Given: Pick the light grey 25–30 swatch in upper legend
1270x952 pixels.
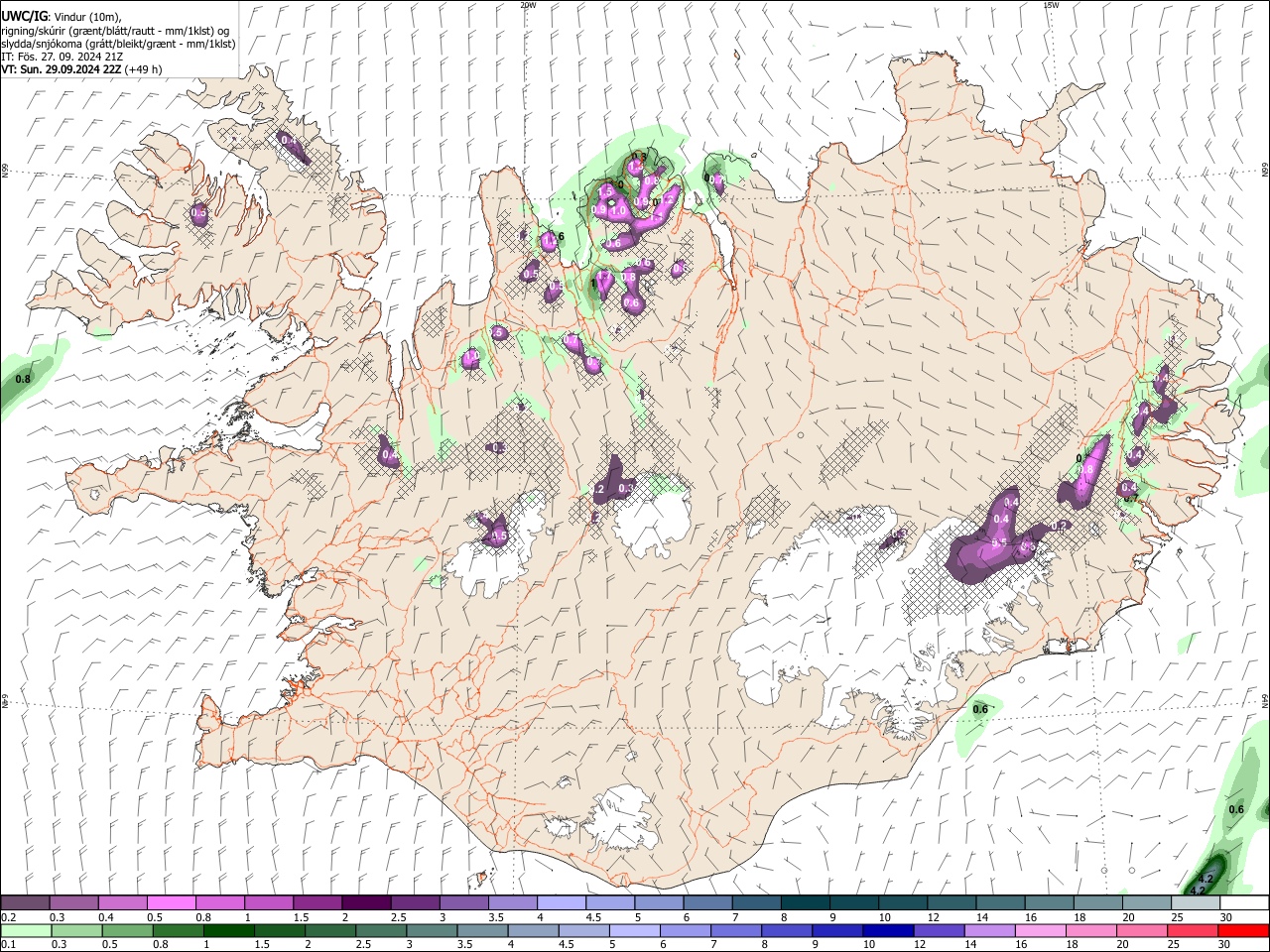Looking at the screenshot, I should tap(1197, 903).
